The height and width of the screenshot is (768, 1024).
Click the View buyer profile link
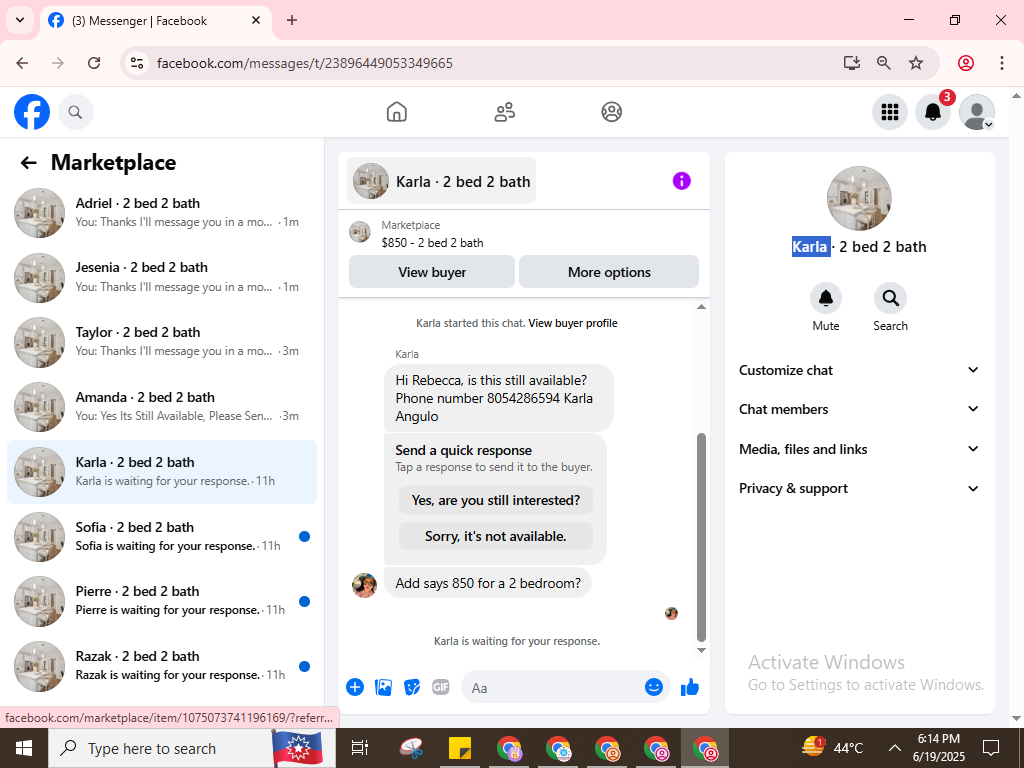[573, 323]
